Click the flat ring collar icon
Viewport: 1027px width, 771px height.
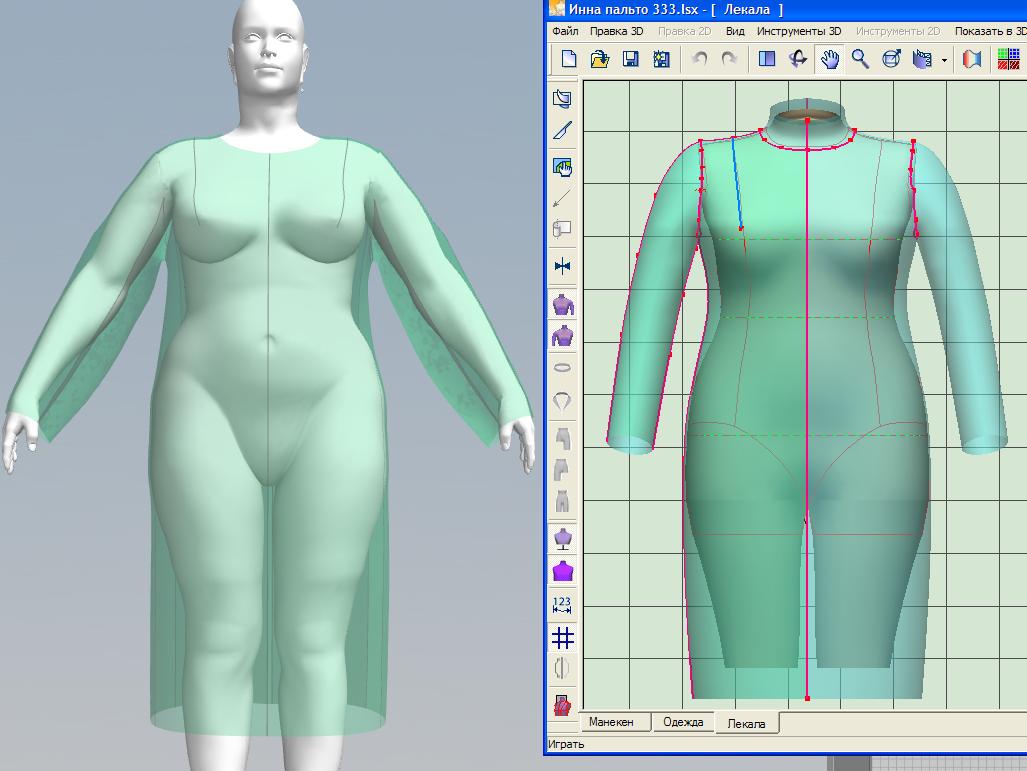pos(562,367)
